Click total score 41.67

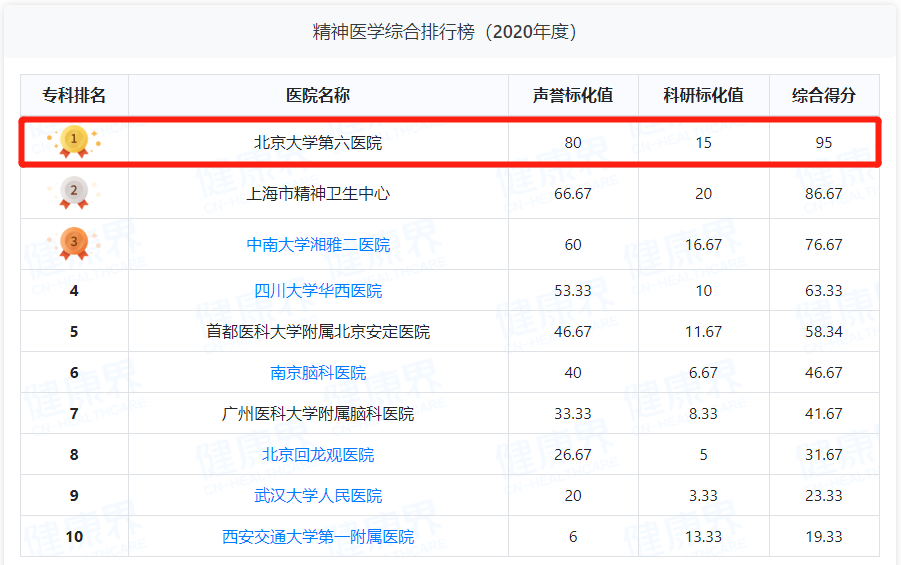pyautogui.click(x=824, y=414)
